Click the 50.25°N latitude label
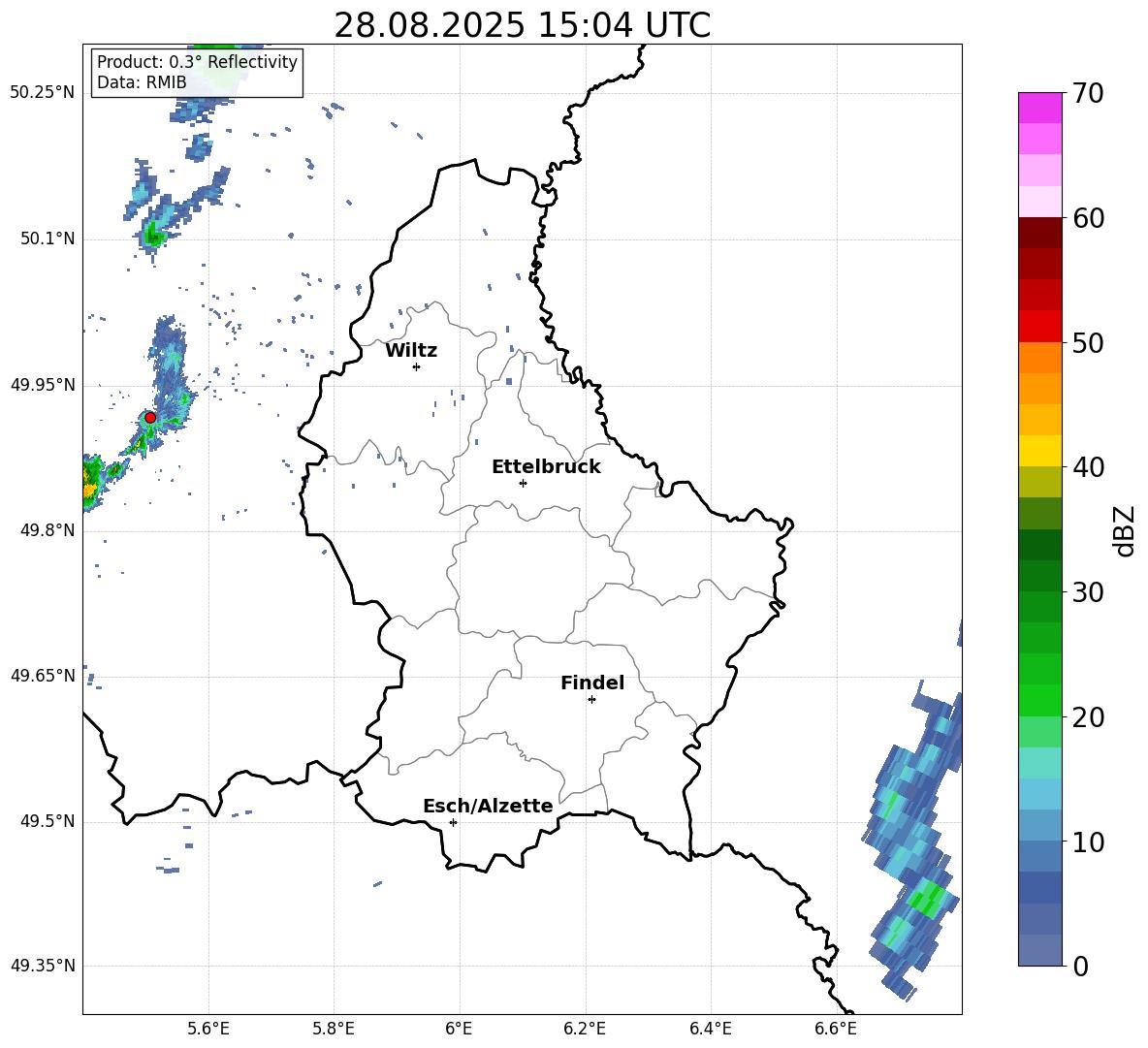 [x=43, y=92]
